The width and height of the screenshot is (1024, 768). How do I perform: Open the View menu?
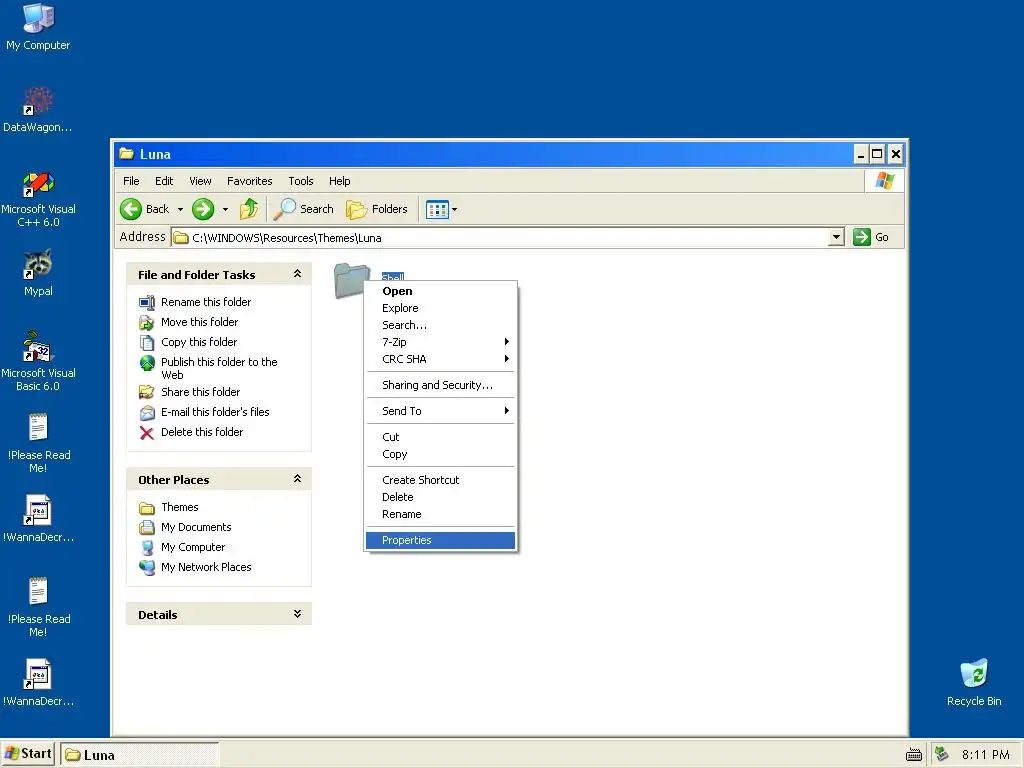tap(200, 181)
